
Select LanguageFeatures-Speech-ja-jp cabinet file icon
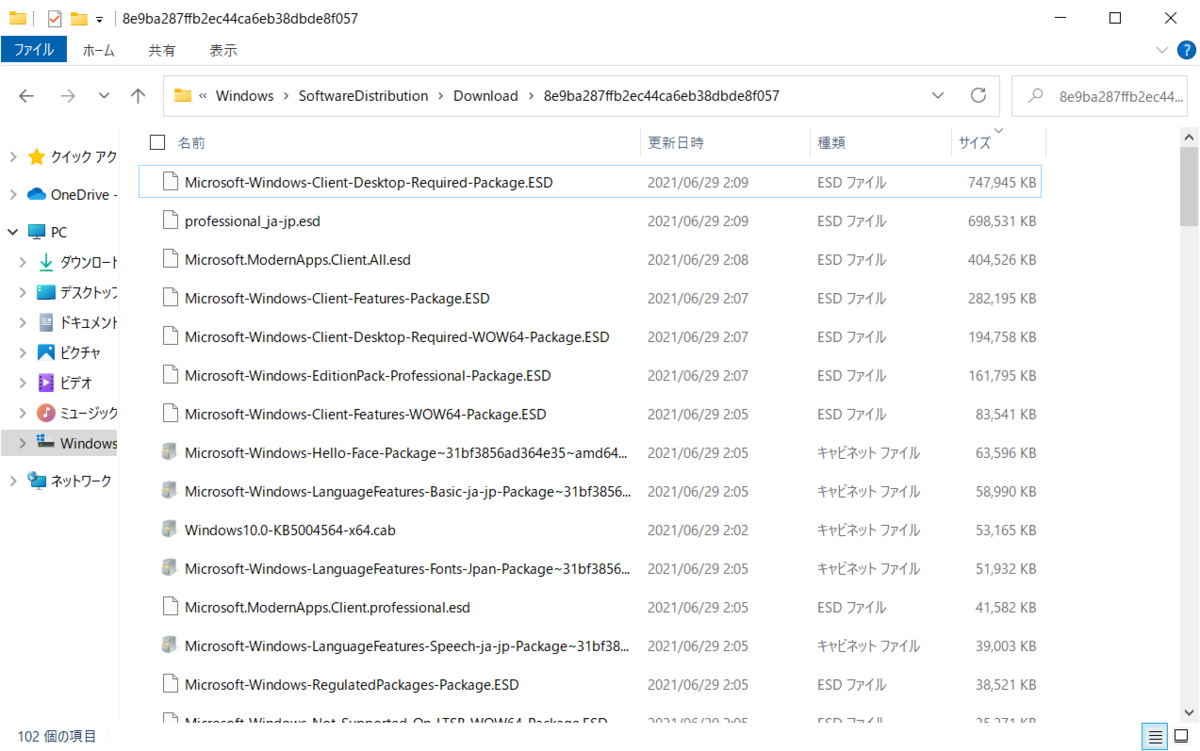170,646
